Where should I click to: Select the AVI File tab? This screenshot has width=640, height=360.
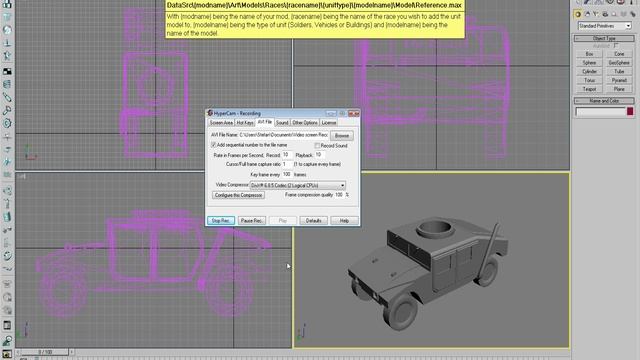click(264, 122)
